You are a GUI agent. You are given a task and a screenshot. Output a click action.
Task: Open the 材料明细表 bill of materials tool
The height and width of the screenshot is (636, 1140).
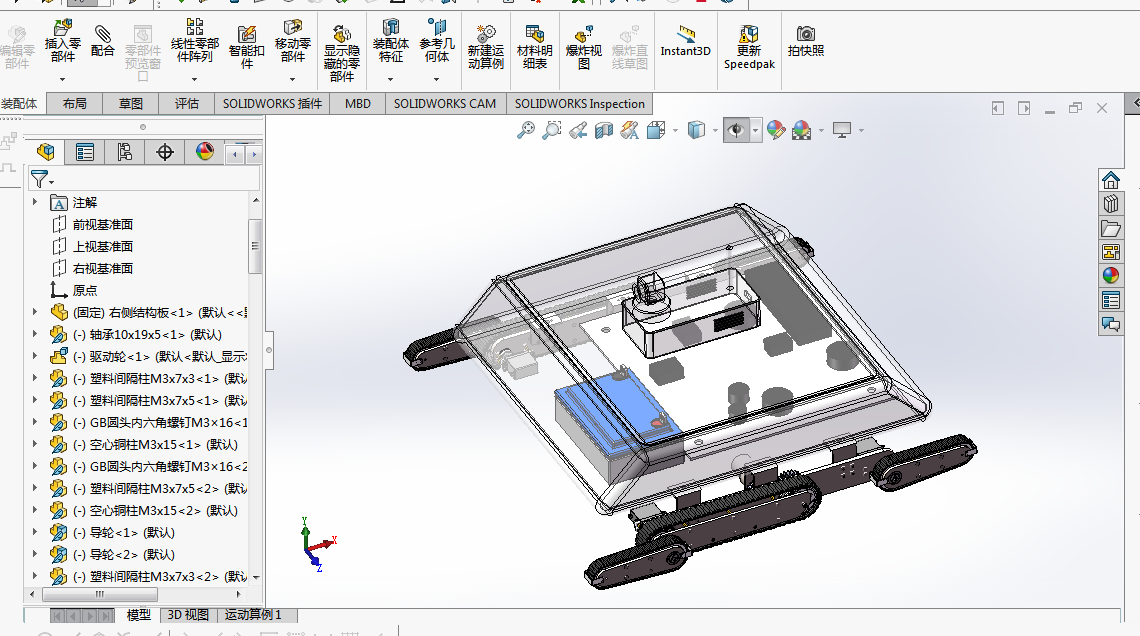coord(534,47)
